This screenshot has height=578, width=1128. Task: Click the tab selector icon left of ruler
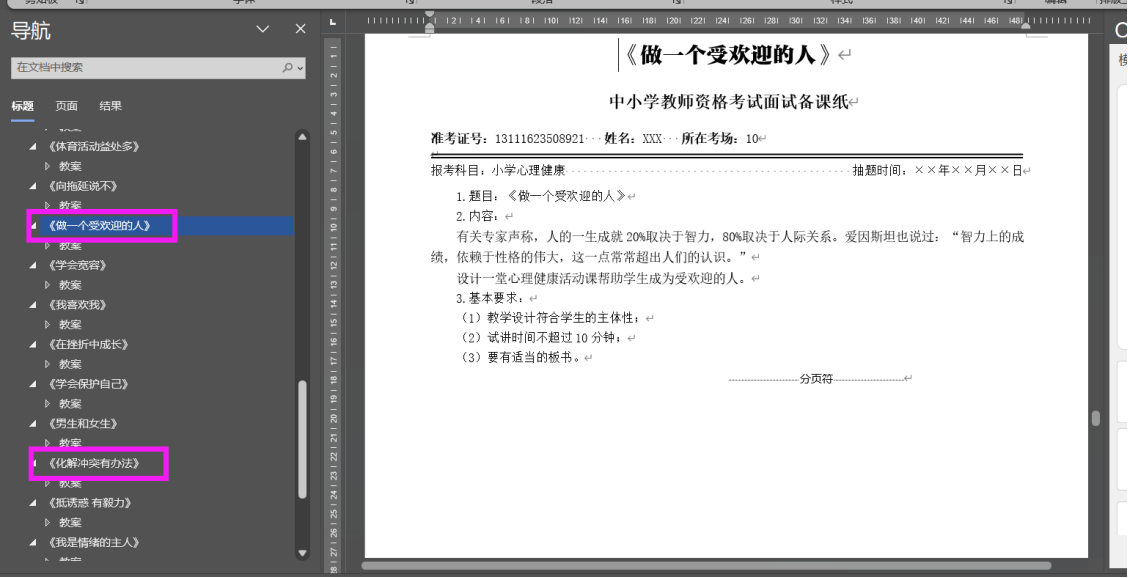click(x=333, y=21)
